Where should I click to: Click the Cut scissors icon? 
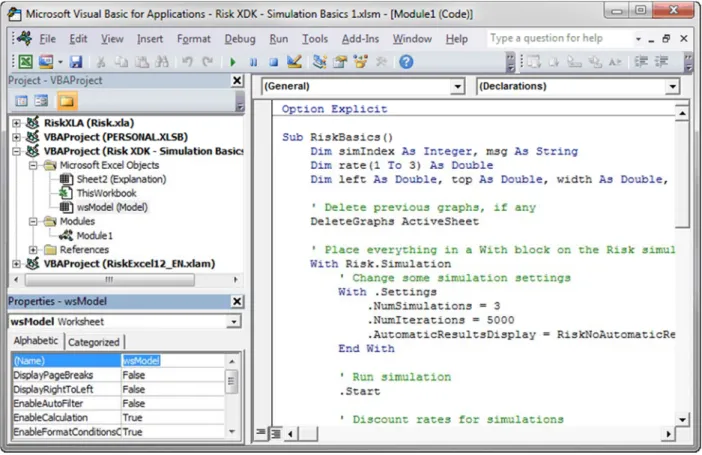101,61
